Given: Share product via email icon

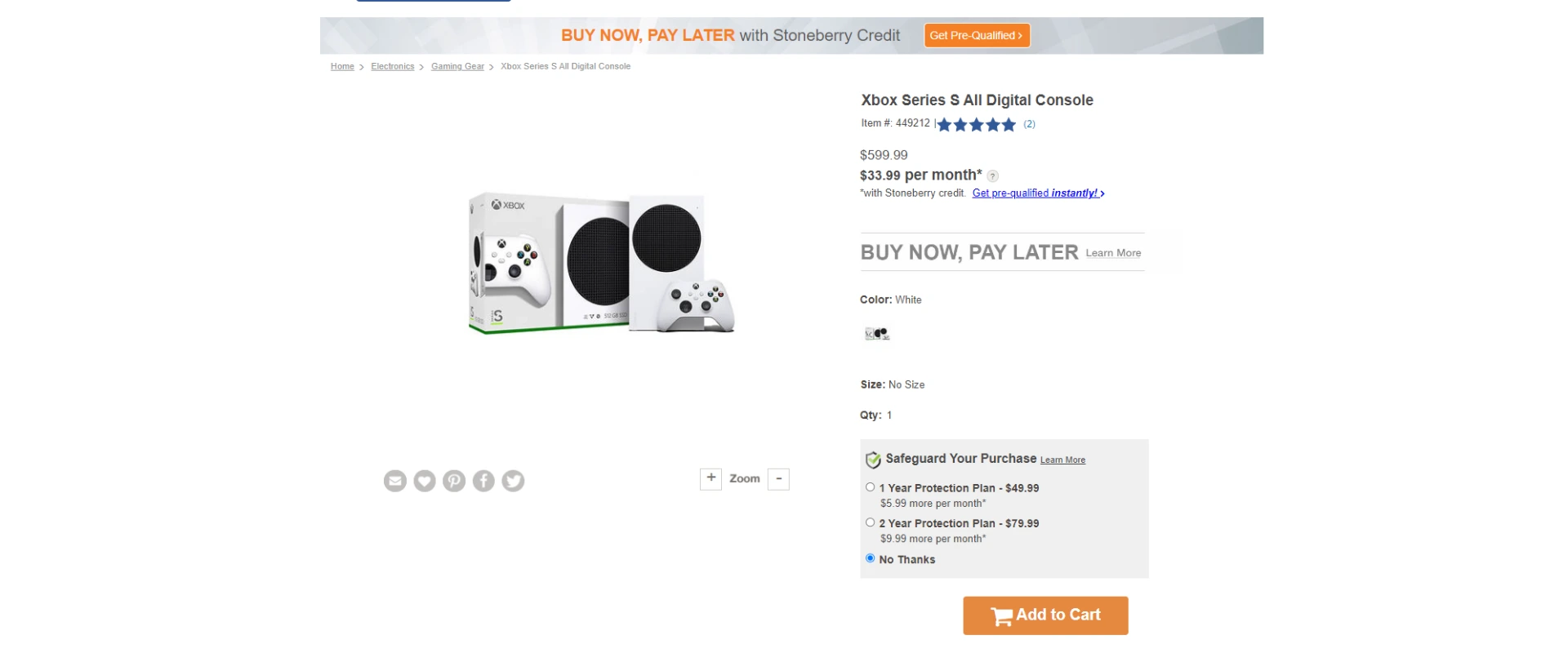Looking at the screenshot, I should click(395, 481).
